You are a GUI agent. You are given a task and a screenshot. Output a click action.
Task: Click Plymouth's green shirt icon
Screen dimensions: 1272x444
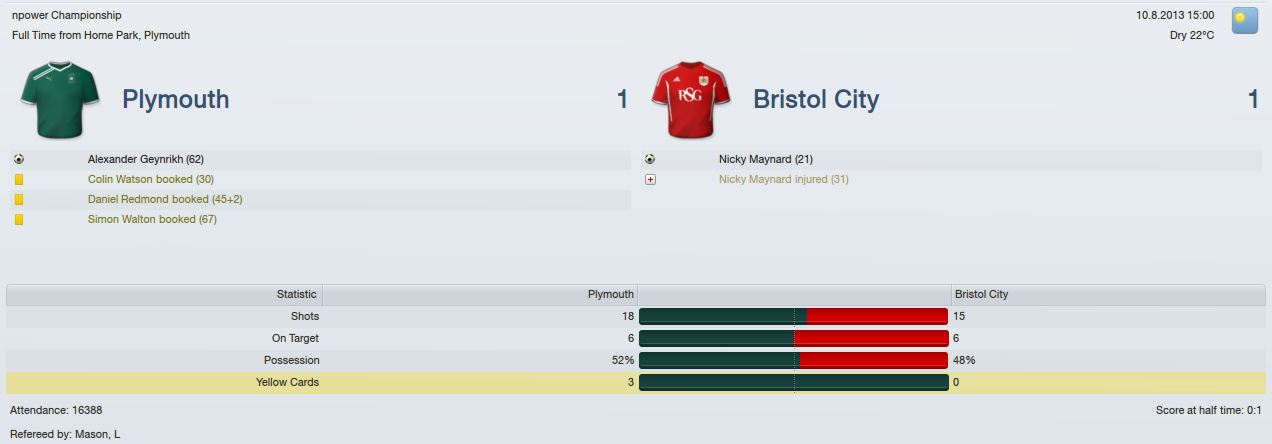pyautogui.click(x=61, y=100)
